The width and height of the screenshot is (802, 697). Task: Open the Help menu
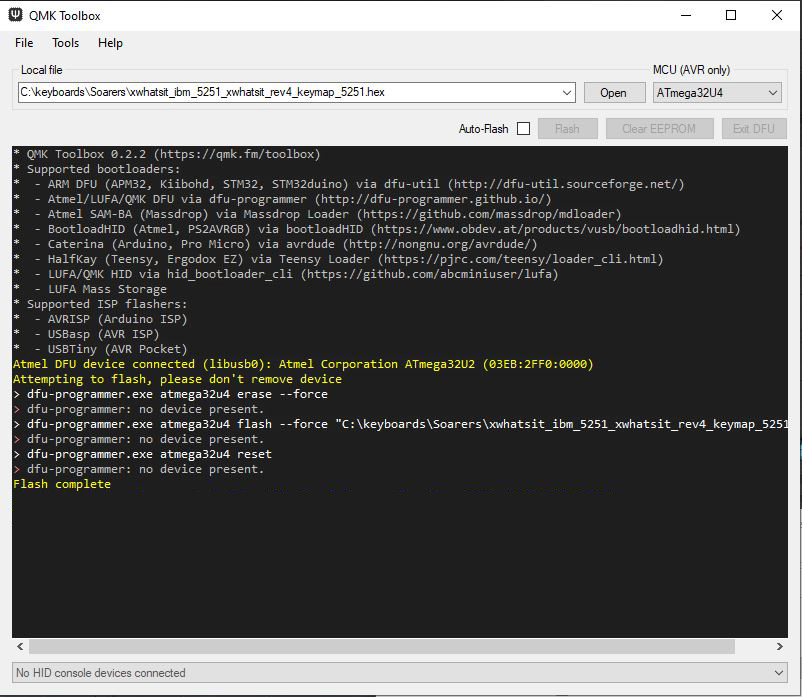pos(110,43)
